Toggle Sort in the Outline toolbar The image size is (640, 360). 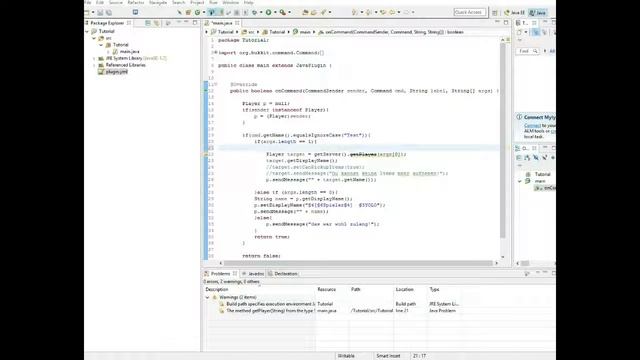[527, 158]
